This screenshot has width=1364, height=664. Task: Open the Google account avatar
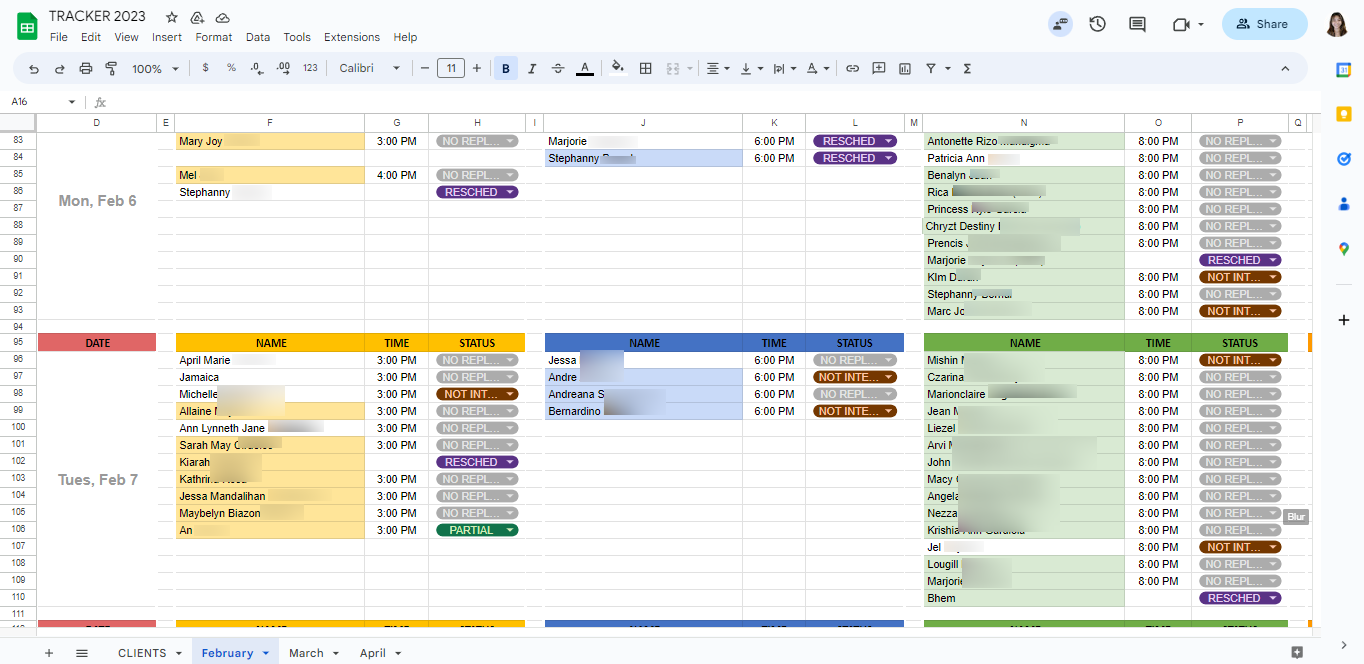click(x=1338, y=24)
